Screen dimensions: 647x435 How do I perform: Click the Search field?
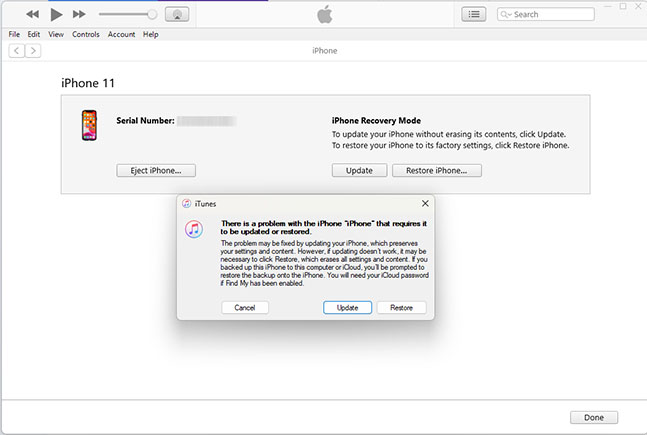545,14
